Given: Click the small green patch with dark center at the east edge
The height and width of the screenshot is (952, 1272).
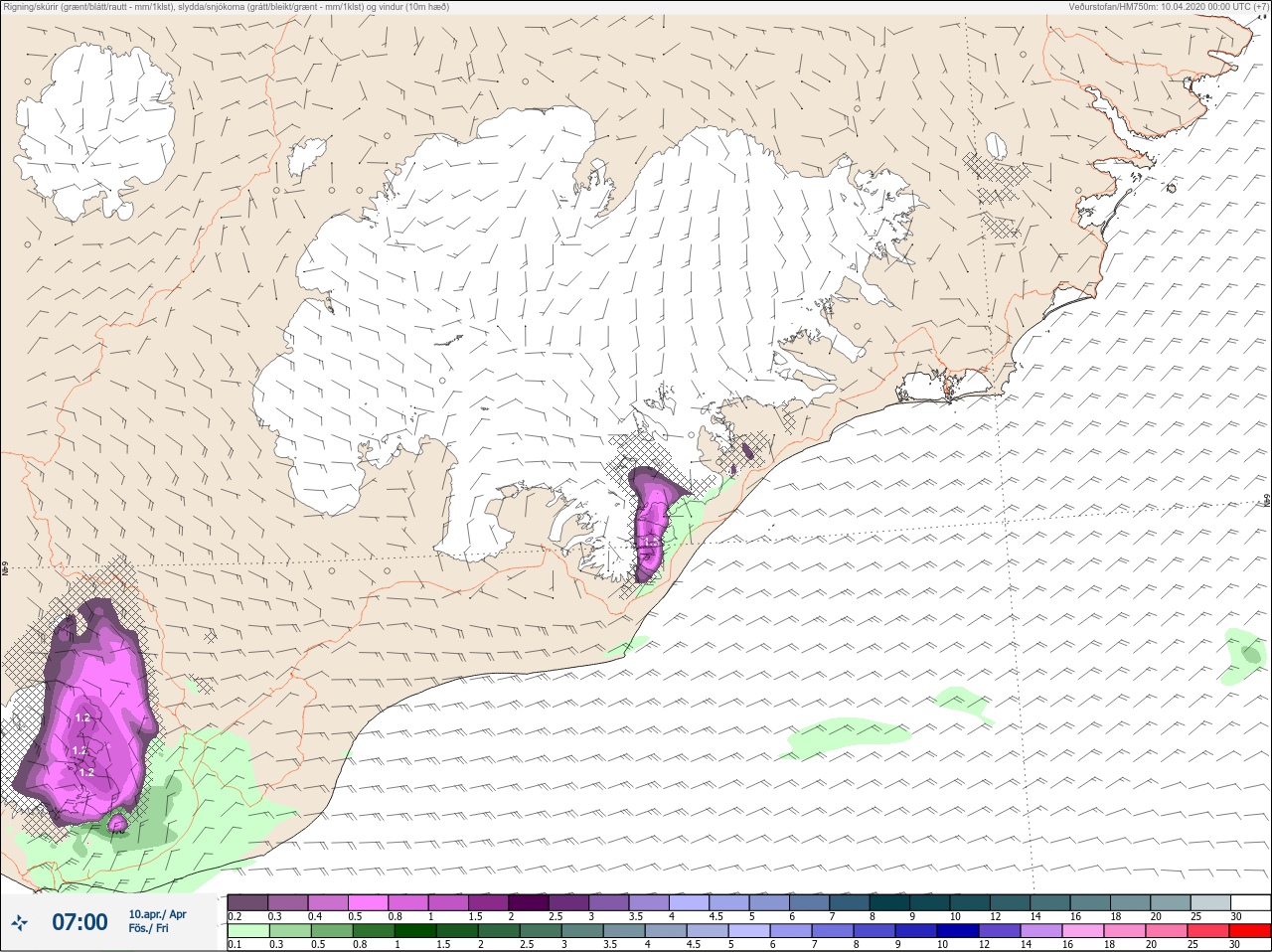Looking at the screenshot, I should point(1246,656).
